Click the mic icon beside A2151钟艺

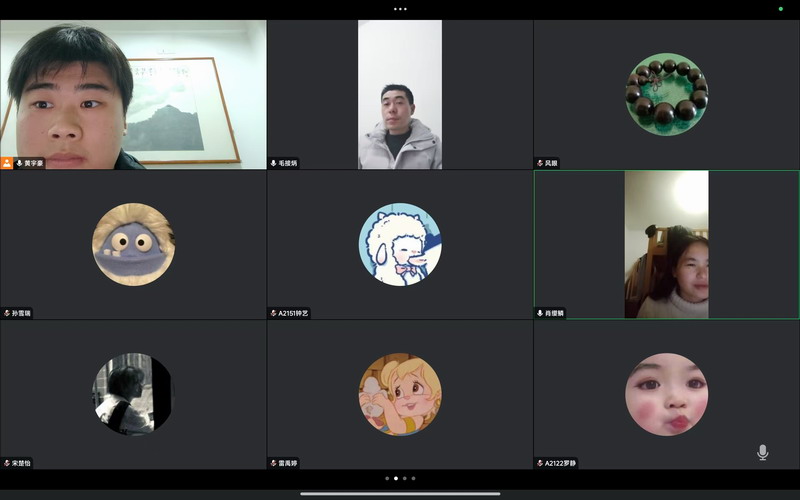click(x=274, y=313)
